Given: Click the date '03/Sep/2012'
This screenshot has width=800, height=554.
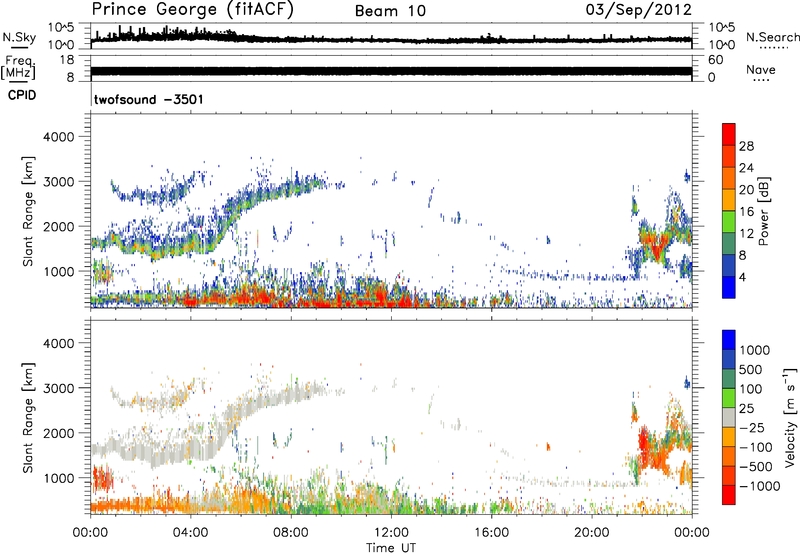Looking at the screenshot, I should click(x=638, y=10).
